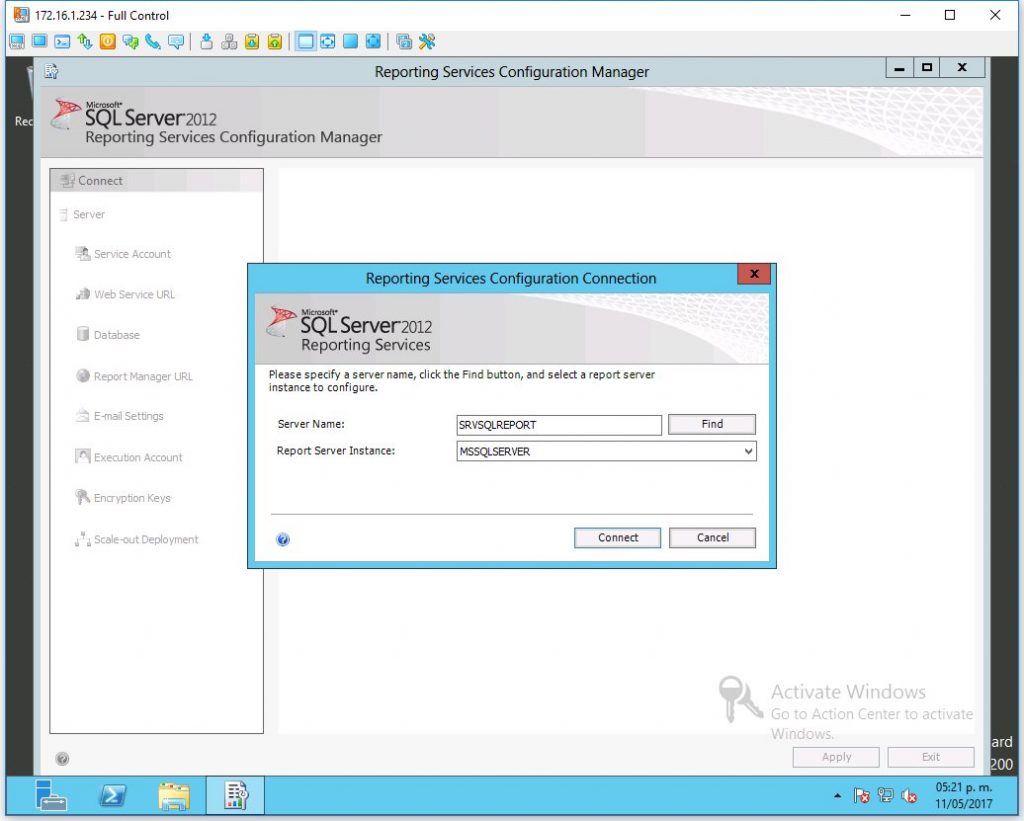Open File Explorer from the taskbar
This screenshot has height=821, width=1024.
tap(174, 795)
